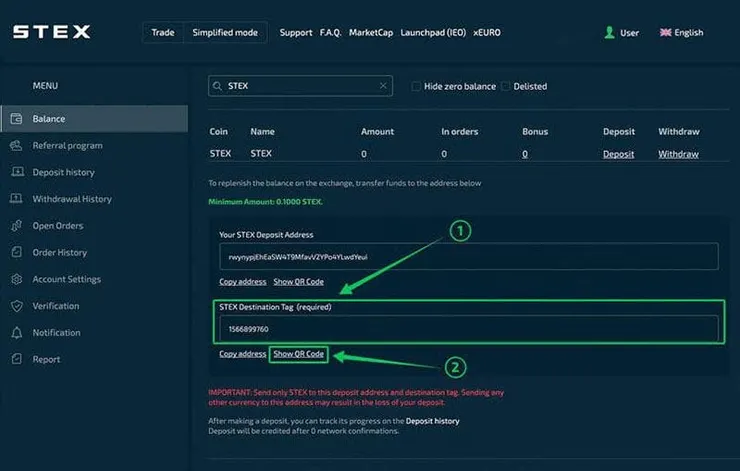Open the Support page
The height and width of the screenshot is (471, 740).
[x=296, y=33]
